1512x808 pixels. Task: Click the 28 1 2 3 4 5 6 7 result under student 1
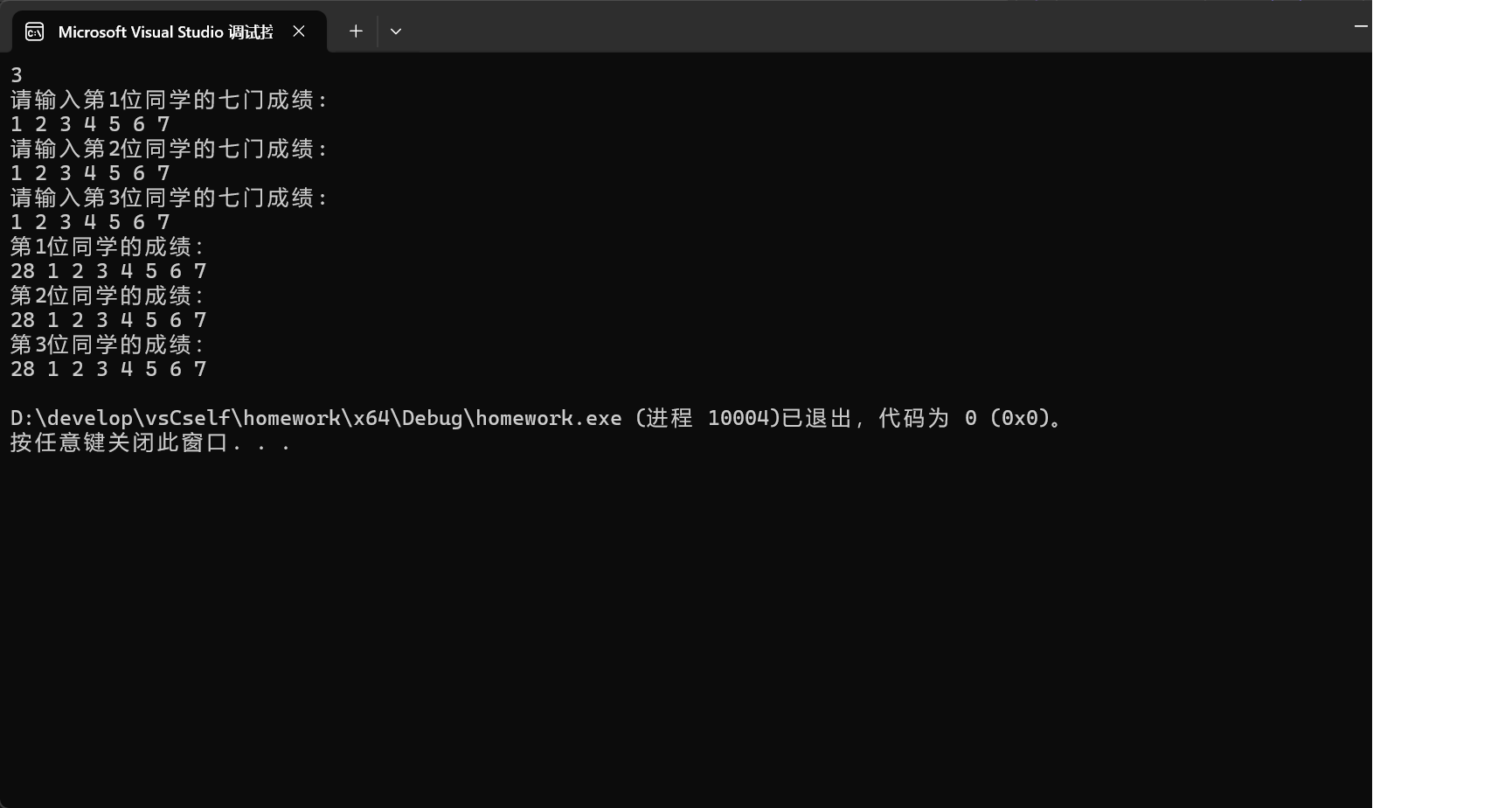pos(108,271)
